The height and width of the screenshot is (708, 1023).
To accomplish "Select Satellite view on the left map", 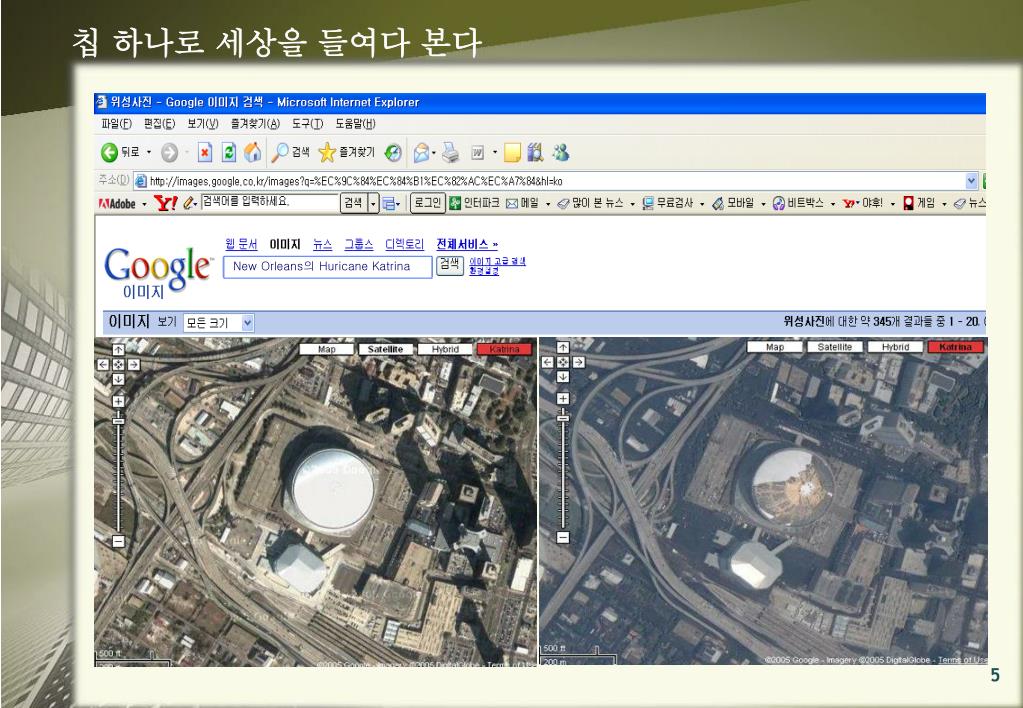I will (386, 349).
